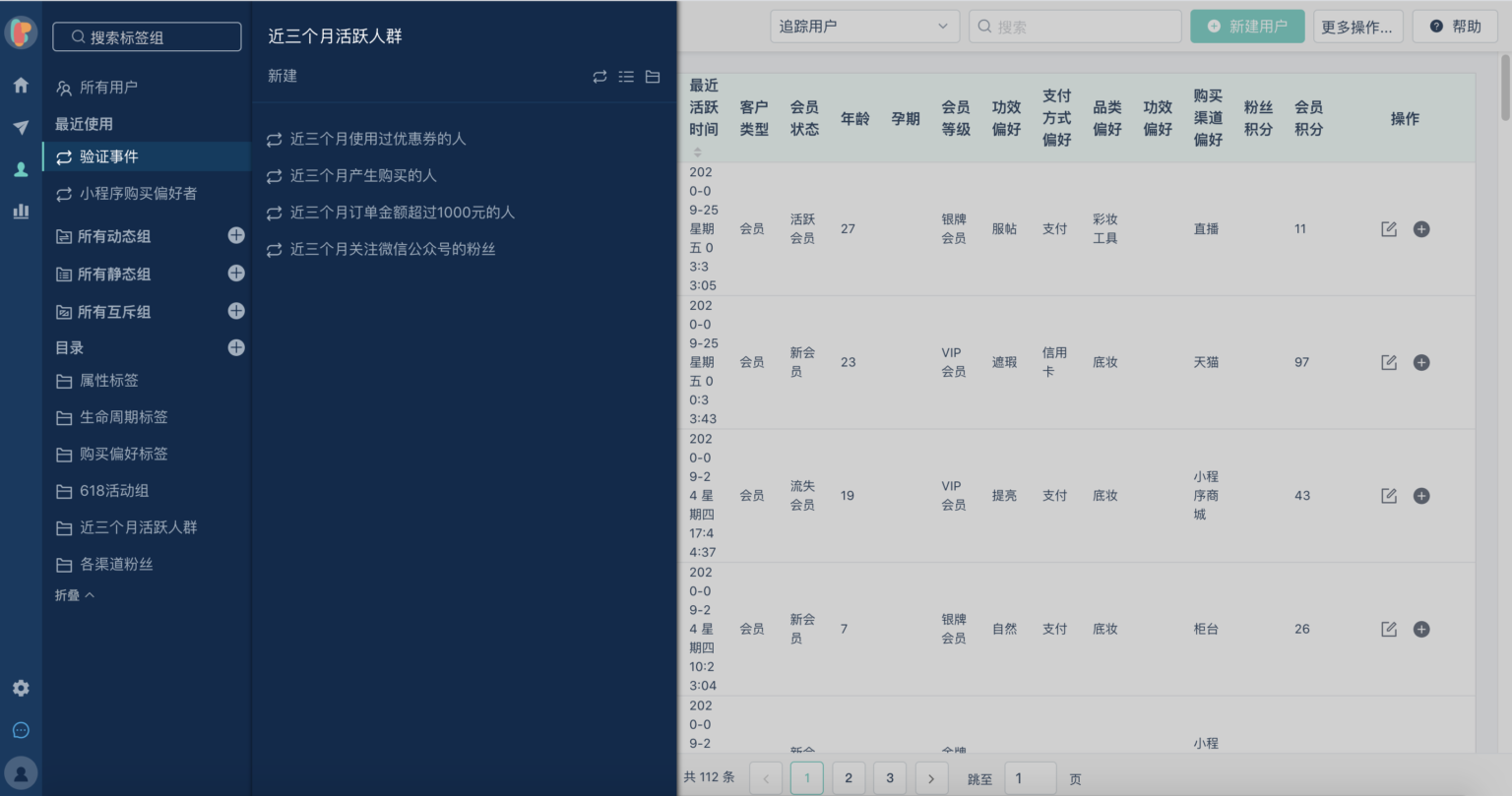Screen dimensions: 1512x796
Task: Click the folder icon beside 新建 row
Action: pos(653,77)
